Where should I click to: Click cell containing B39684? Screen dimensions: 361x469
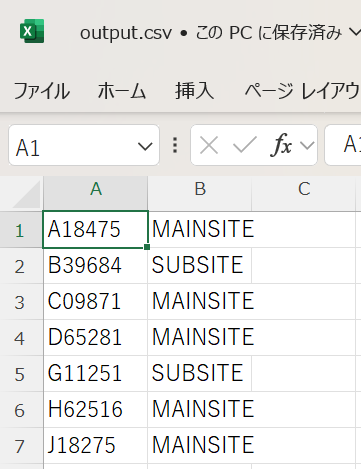96,266
